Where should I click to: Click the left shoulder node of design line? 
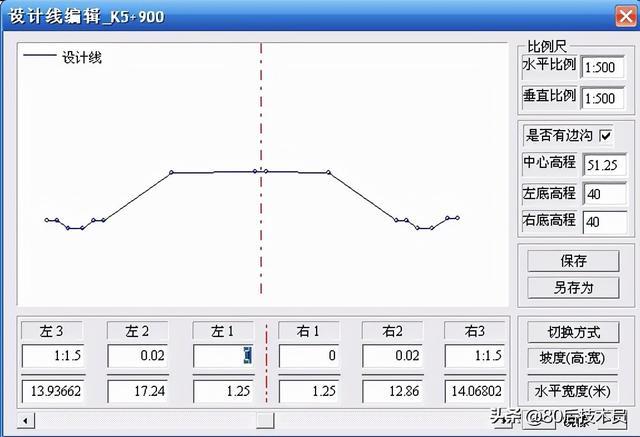pyautogui.click(x=171, y=173)
